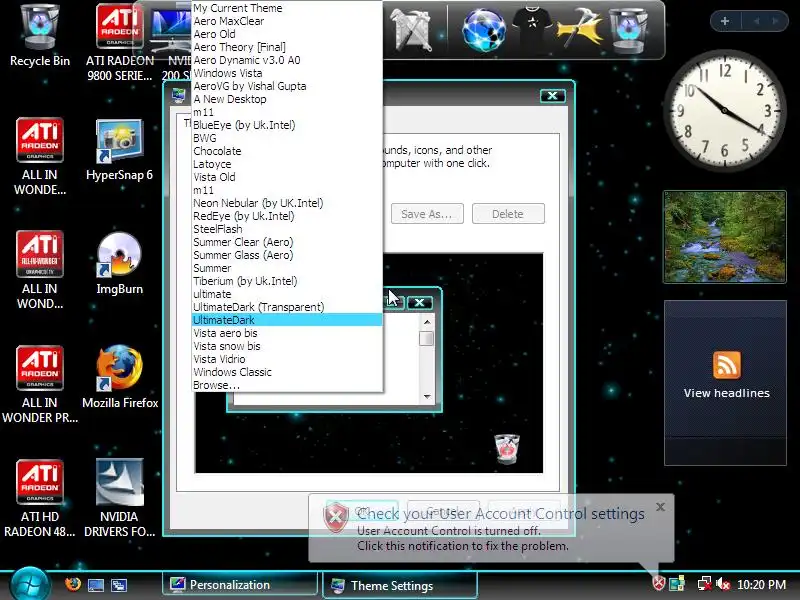
Task: Switch to Theme Settings taskbar button
Action: (400, 585)
